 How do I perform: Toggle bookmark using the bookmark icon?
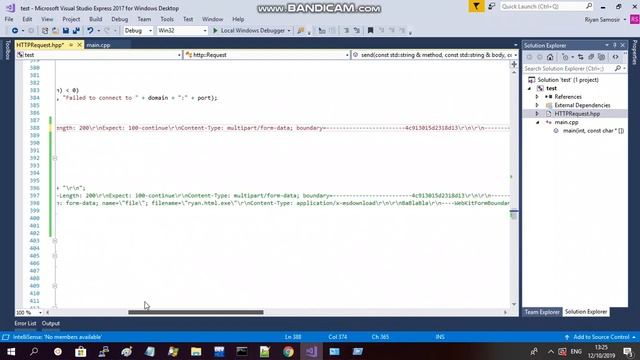point(371,31)
